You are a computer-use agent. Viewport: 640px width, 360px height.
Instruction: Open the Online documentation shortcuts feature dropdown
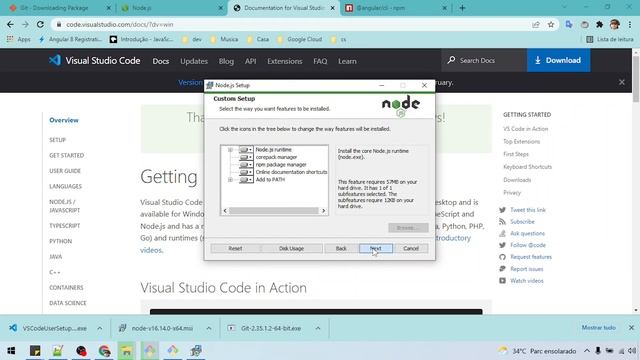coord(246,172)
